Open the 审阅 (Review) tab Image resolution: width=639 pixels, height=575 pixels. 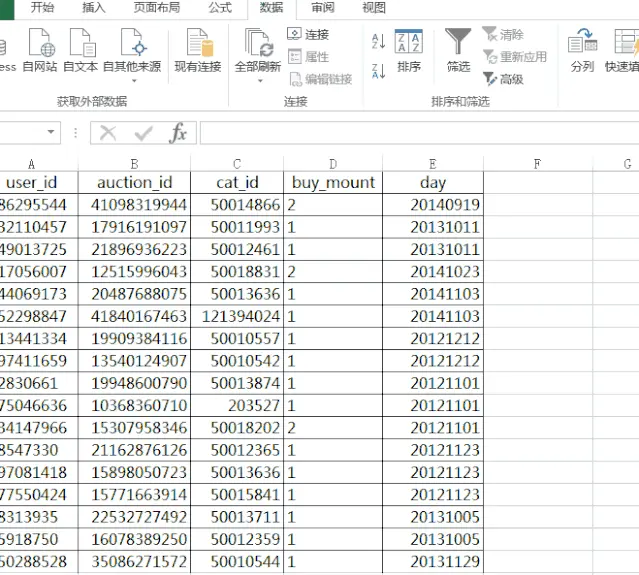323,7
